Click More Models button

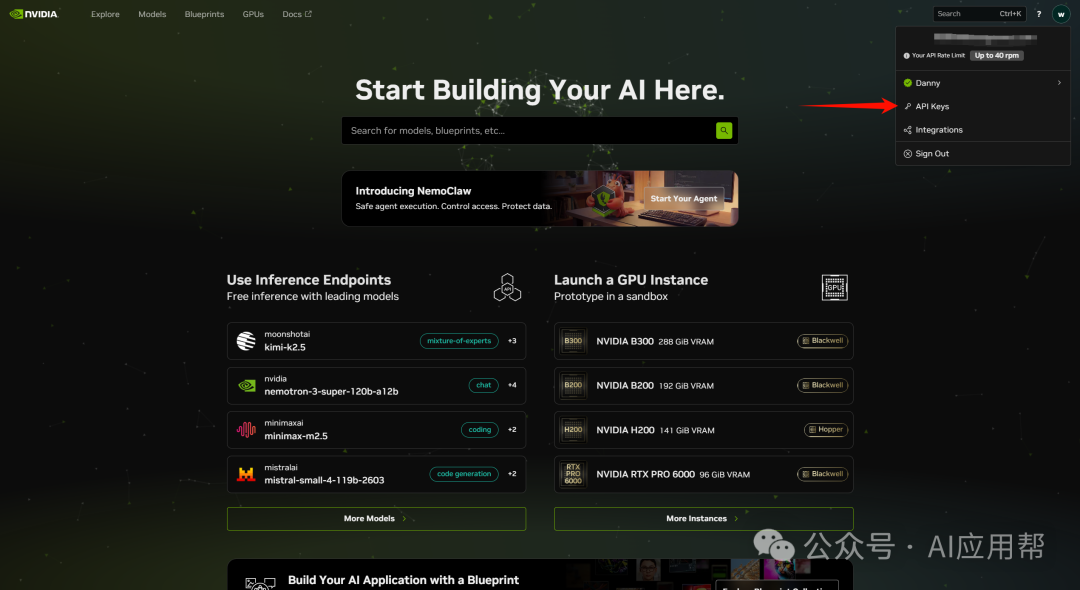point(376,519)
